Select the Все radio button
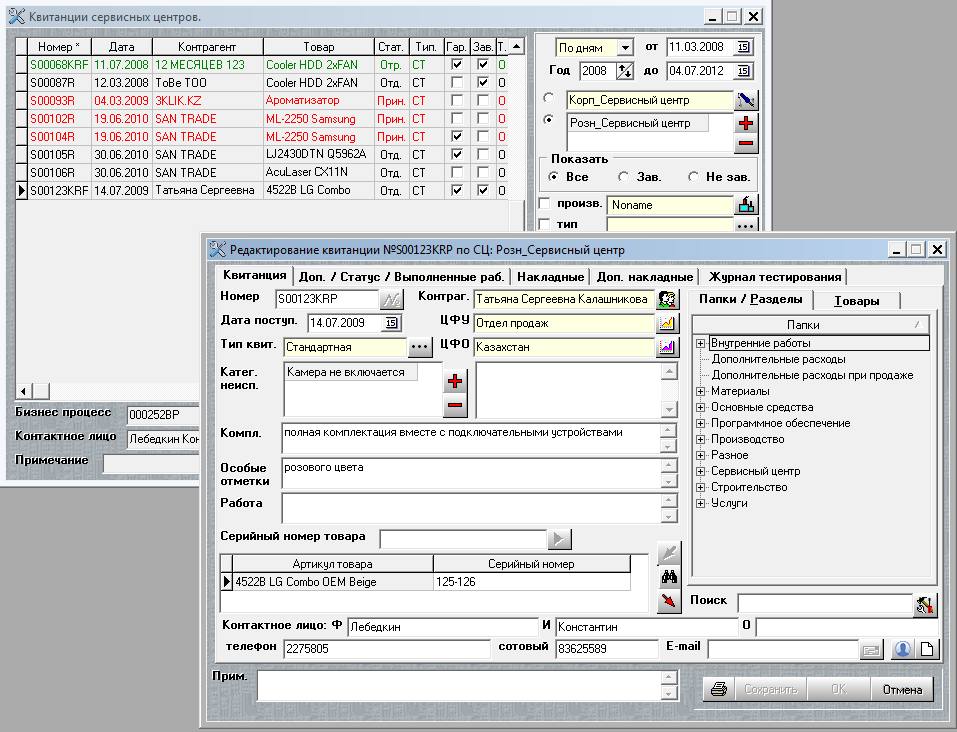957x732 pixels. (553, 176)
